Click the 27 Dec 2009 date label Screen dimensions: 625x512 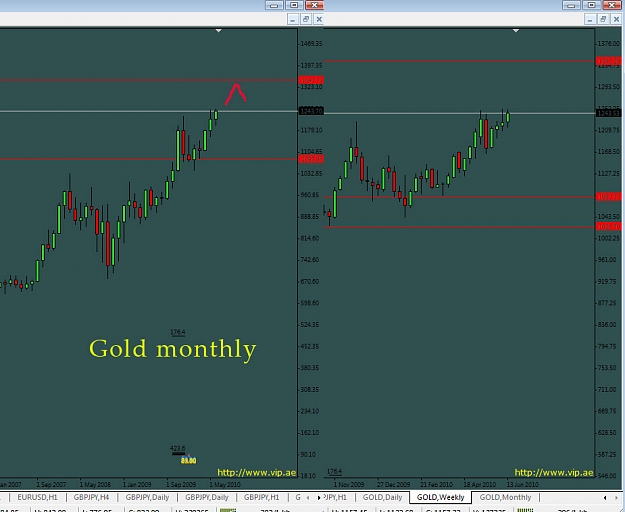[393, 485]
